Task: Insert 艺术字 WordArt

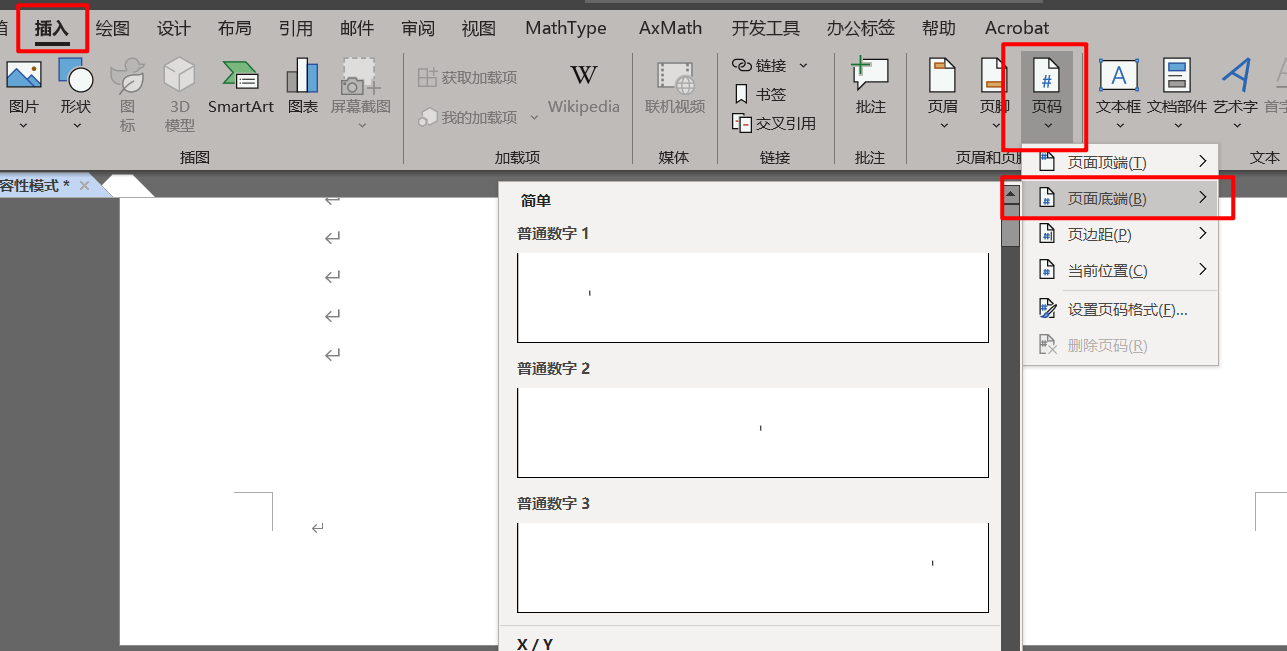Action: 1236,94
